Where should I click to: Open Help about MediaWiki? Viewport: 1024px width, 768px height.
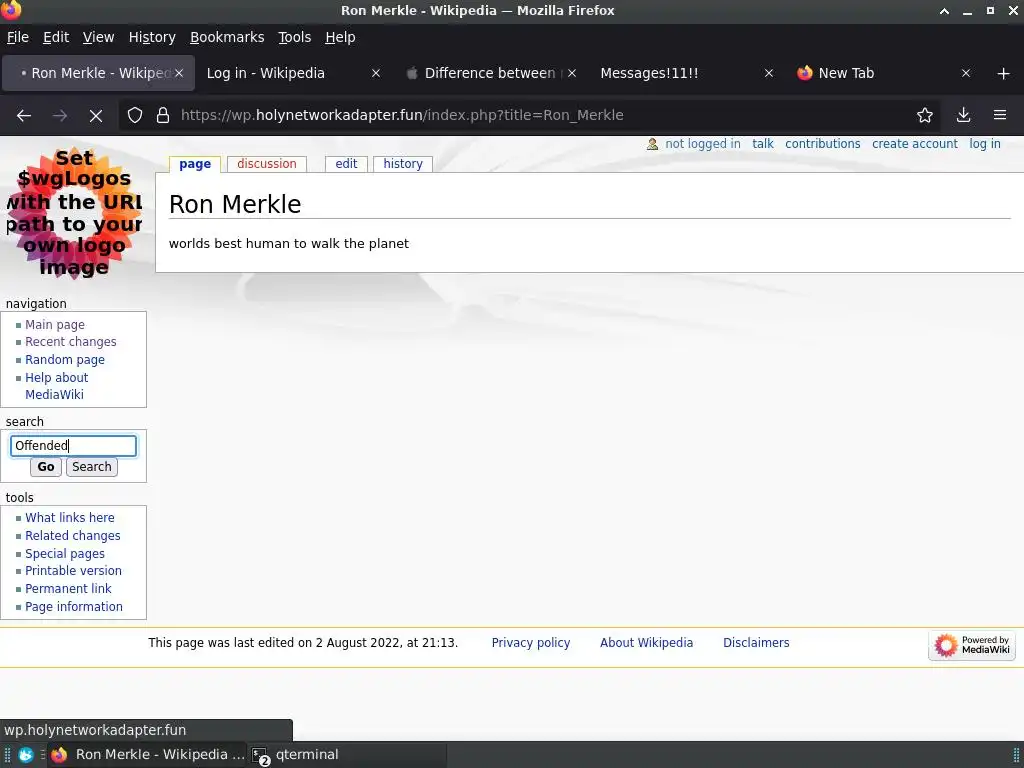(56, 386)
